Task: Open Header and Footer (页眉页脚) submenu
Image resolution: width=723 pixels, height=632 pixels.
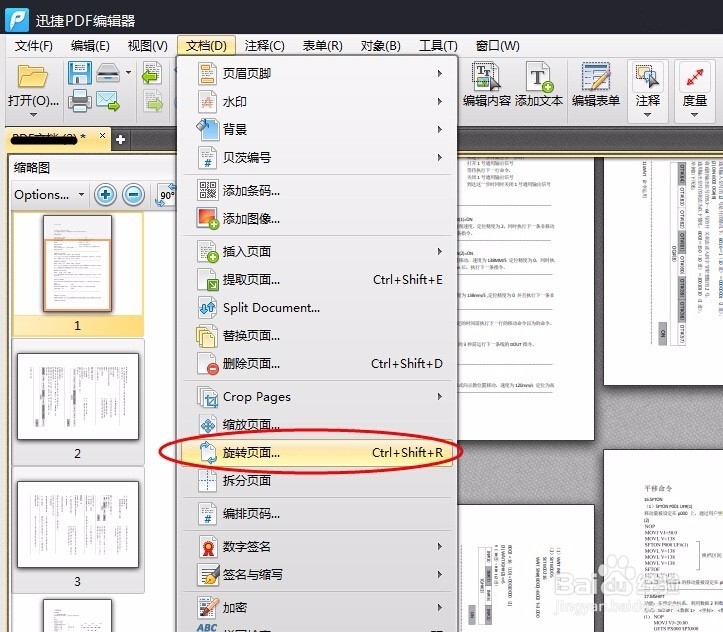Action: point(317,73)
